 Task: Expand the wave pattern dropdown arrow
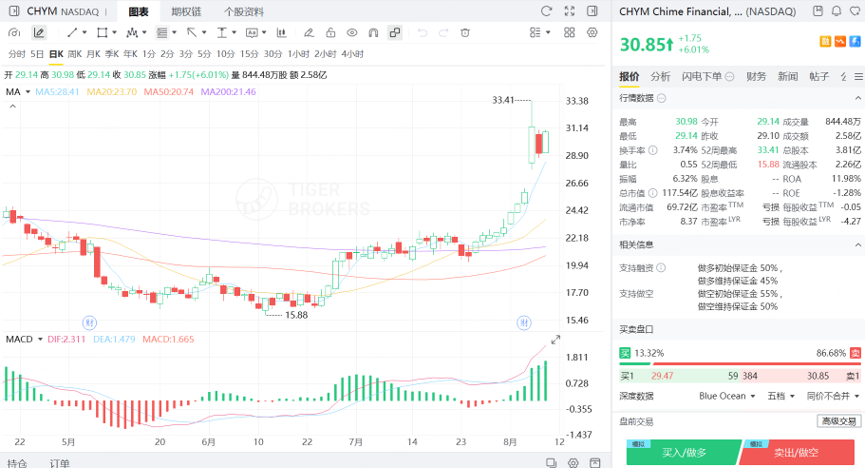(144, 33)
